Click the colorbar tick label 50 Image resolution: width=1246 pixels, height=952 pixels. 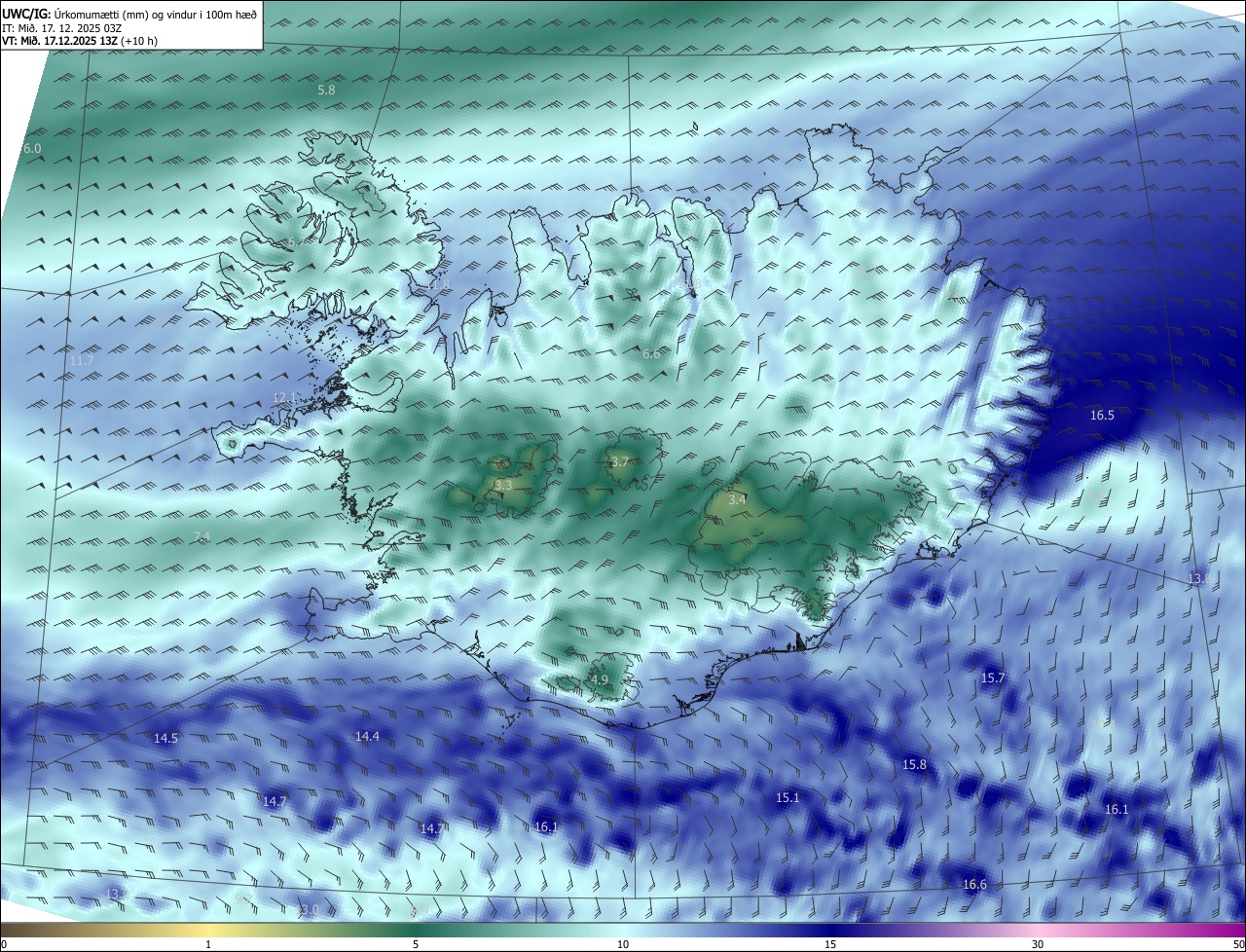coord(1238,944)
